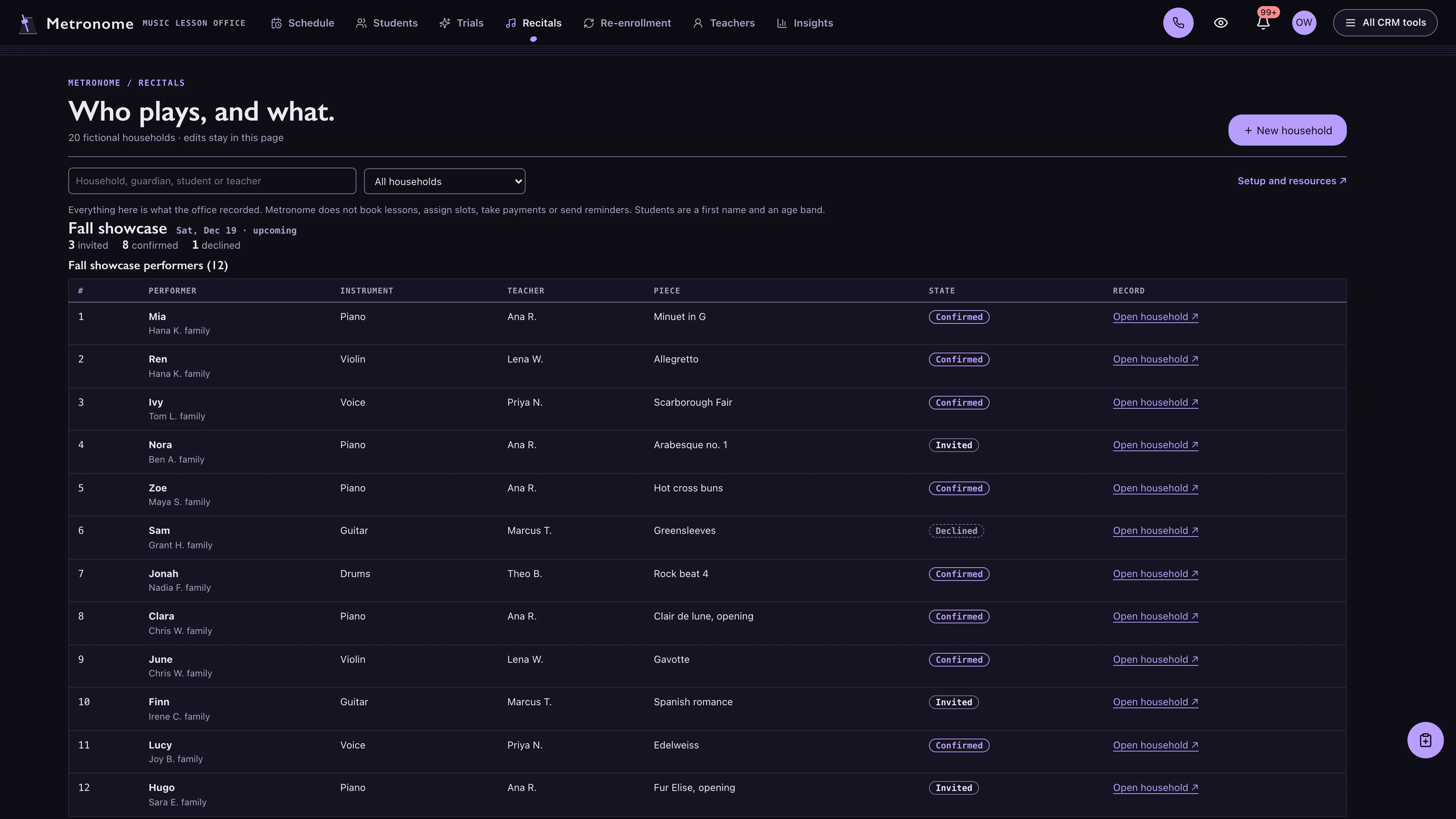Click teacher Theo B. in Jonah's row
Screen dimensions: 1456x819
coord(524,574)
